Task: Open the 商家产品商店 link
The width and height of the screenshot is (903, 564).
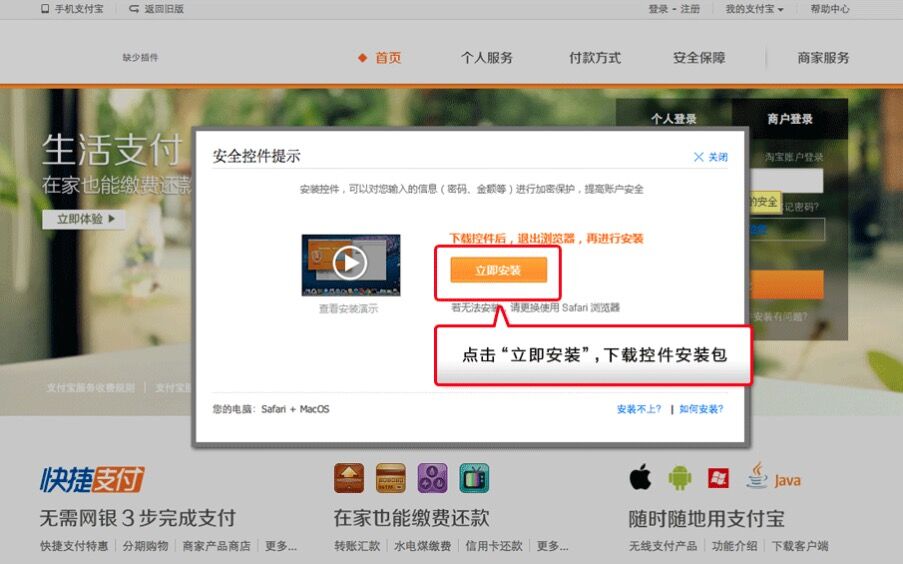Action: point(217,546)
